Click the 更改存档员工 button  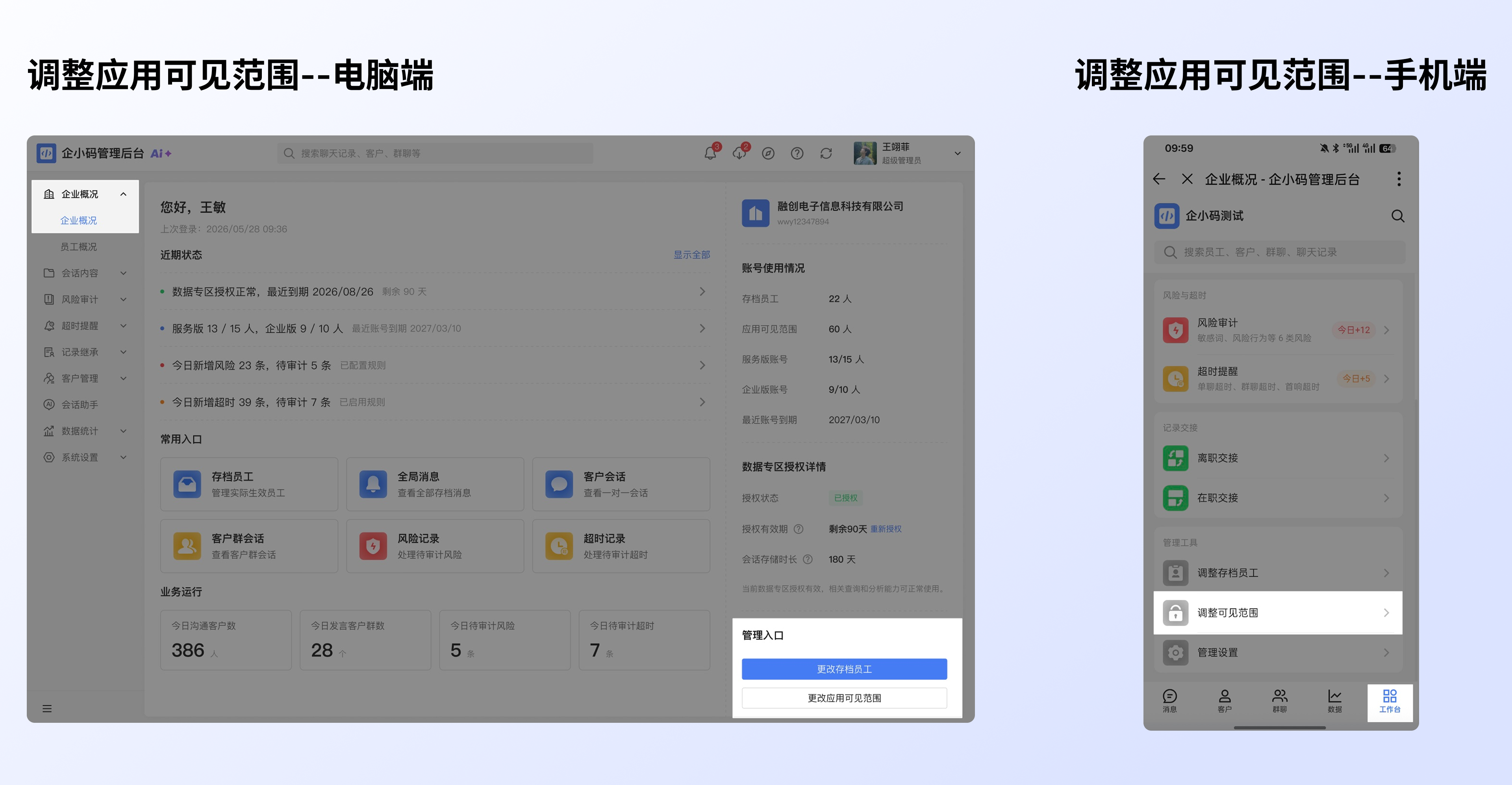(x=844, y=669)
